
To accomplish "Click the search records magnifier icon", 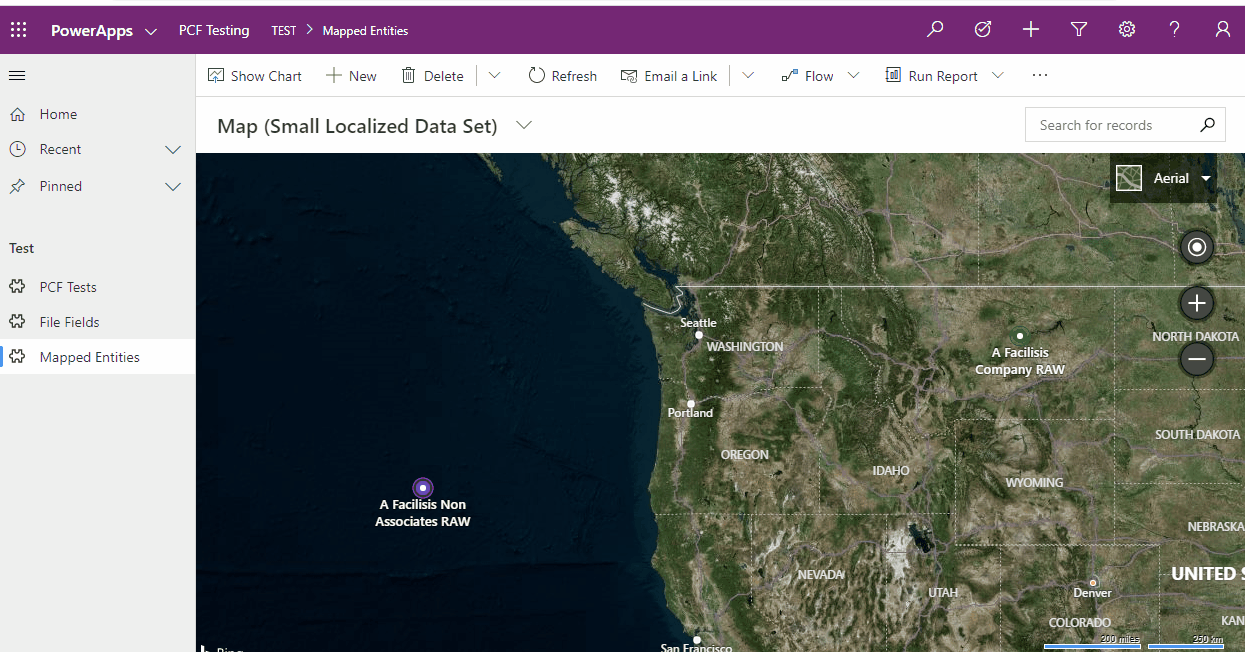I will coord(1207,125).
